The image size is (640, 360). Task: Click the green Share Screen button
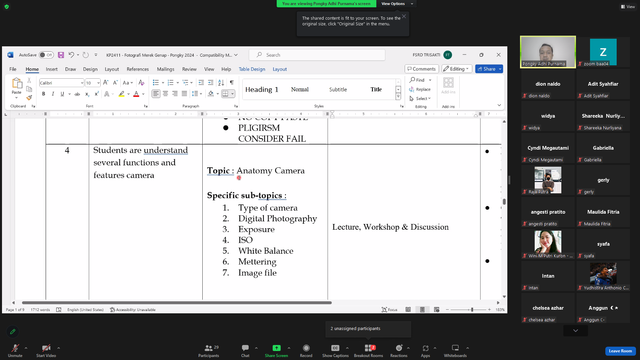tap(276, 350)
